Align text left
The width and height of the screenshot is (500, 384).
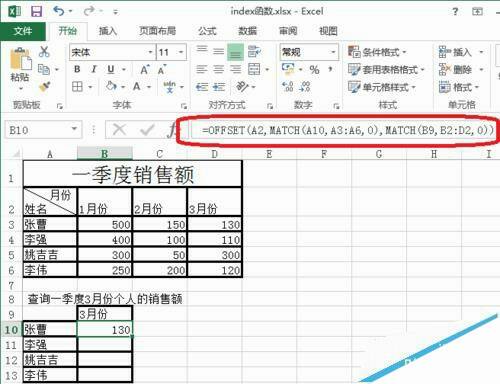tap(202, 69)
